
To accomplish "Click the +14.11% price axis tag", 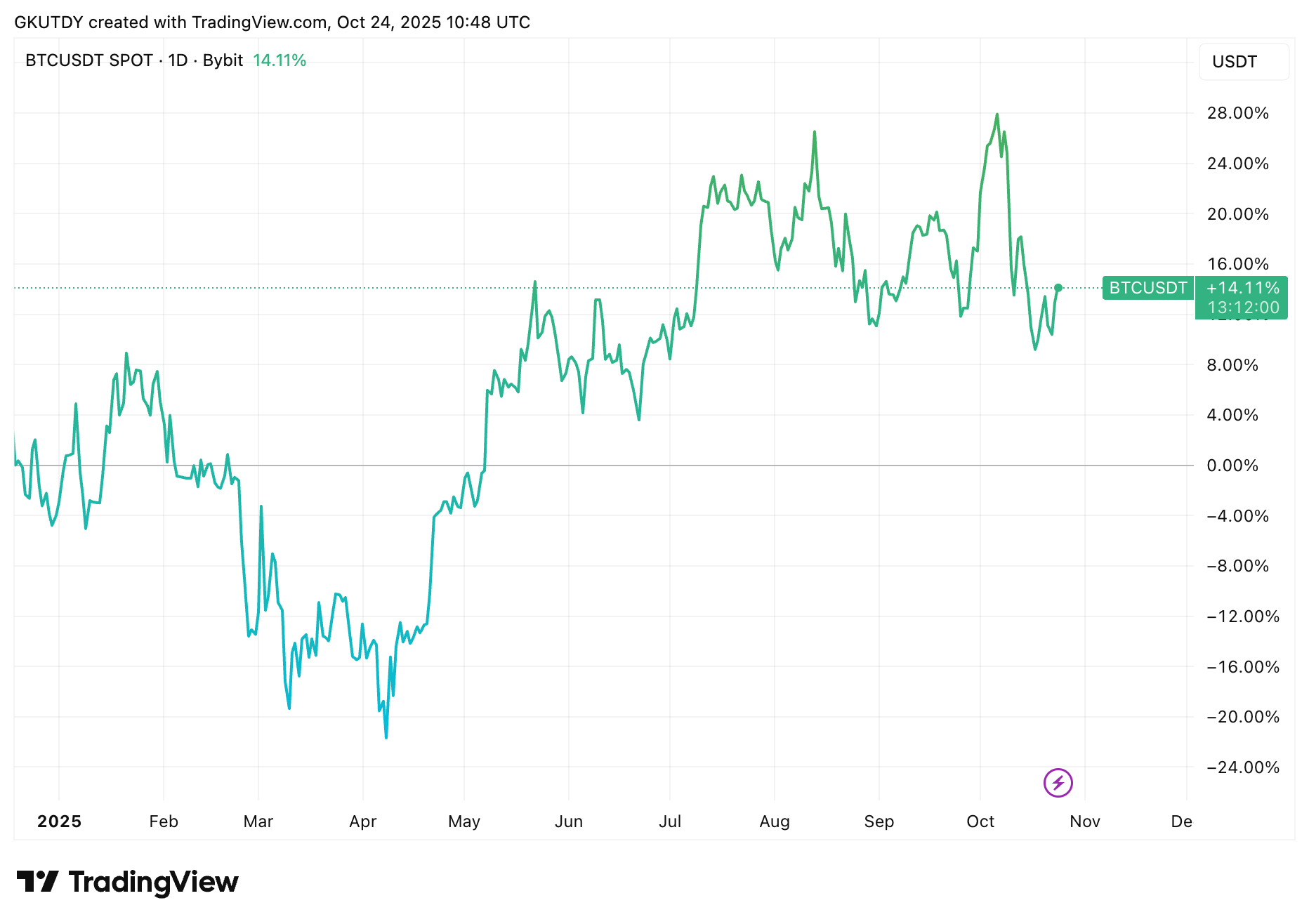I will coord(1242,288).
